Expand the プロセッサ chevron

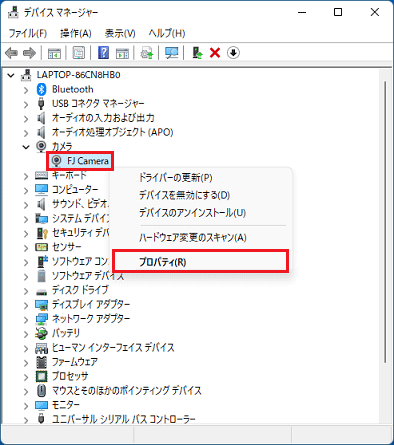(26, 377)
